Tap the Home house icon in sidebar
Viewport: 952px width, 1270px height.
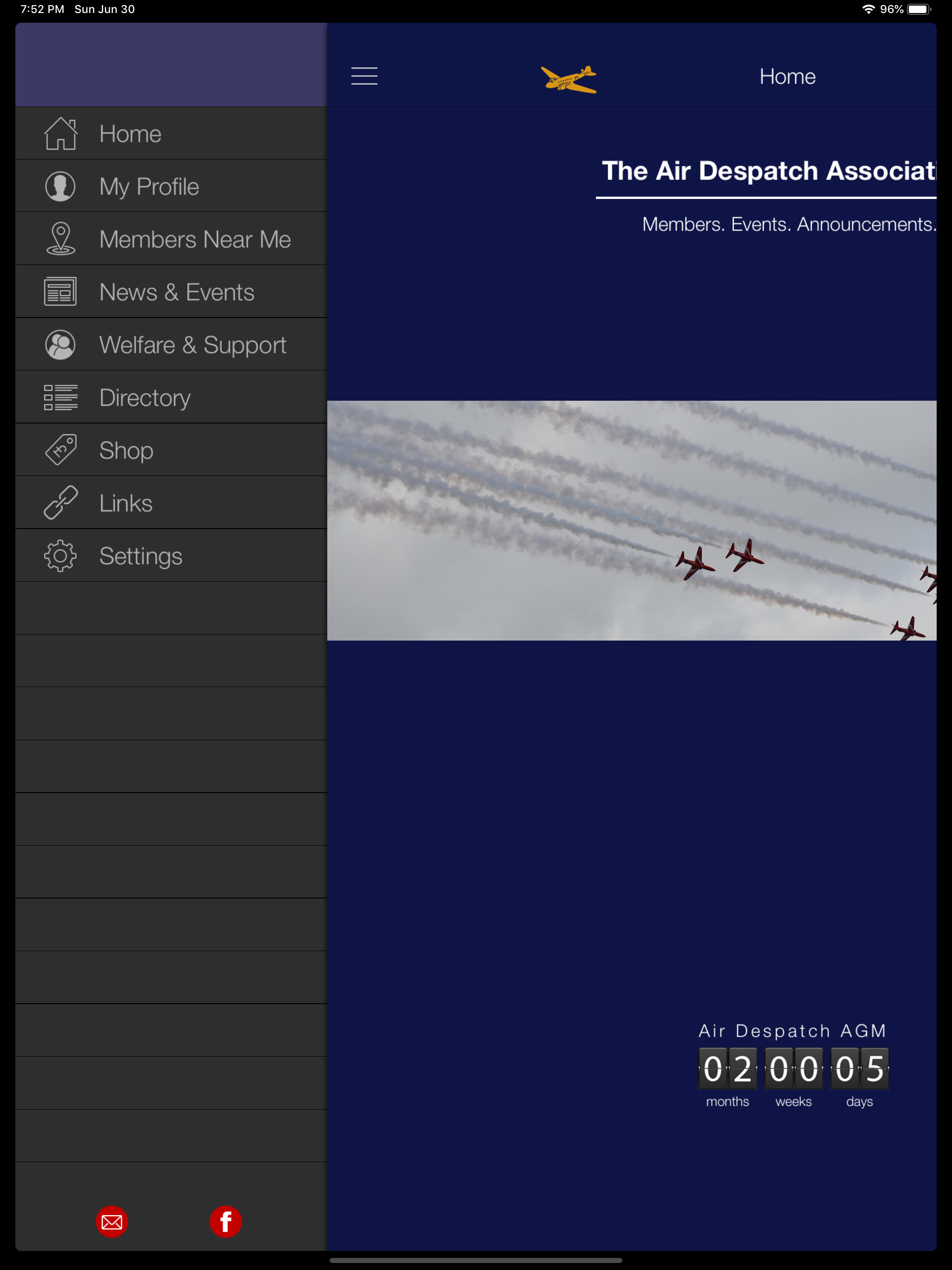(60, 133)
